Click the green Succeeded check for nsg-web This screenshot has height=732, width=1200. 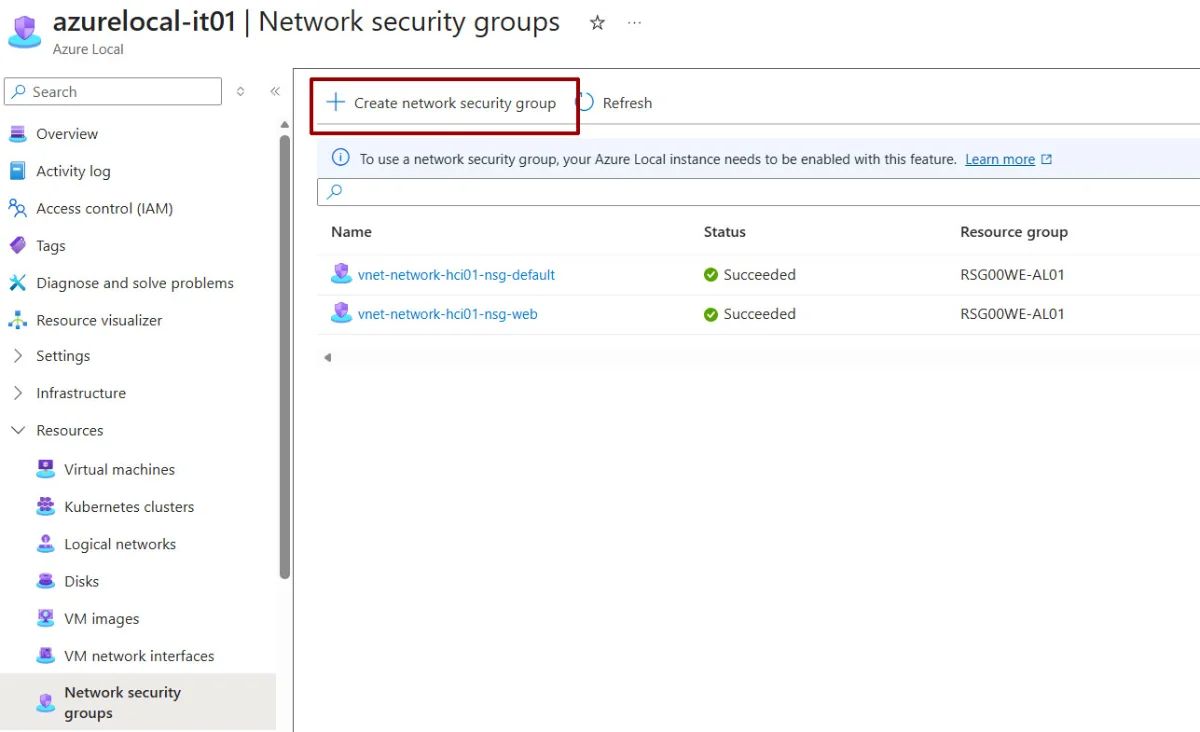click(711, 314)
